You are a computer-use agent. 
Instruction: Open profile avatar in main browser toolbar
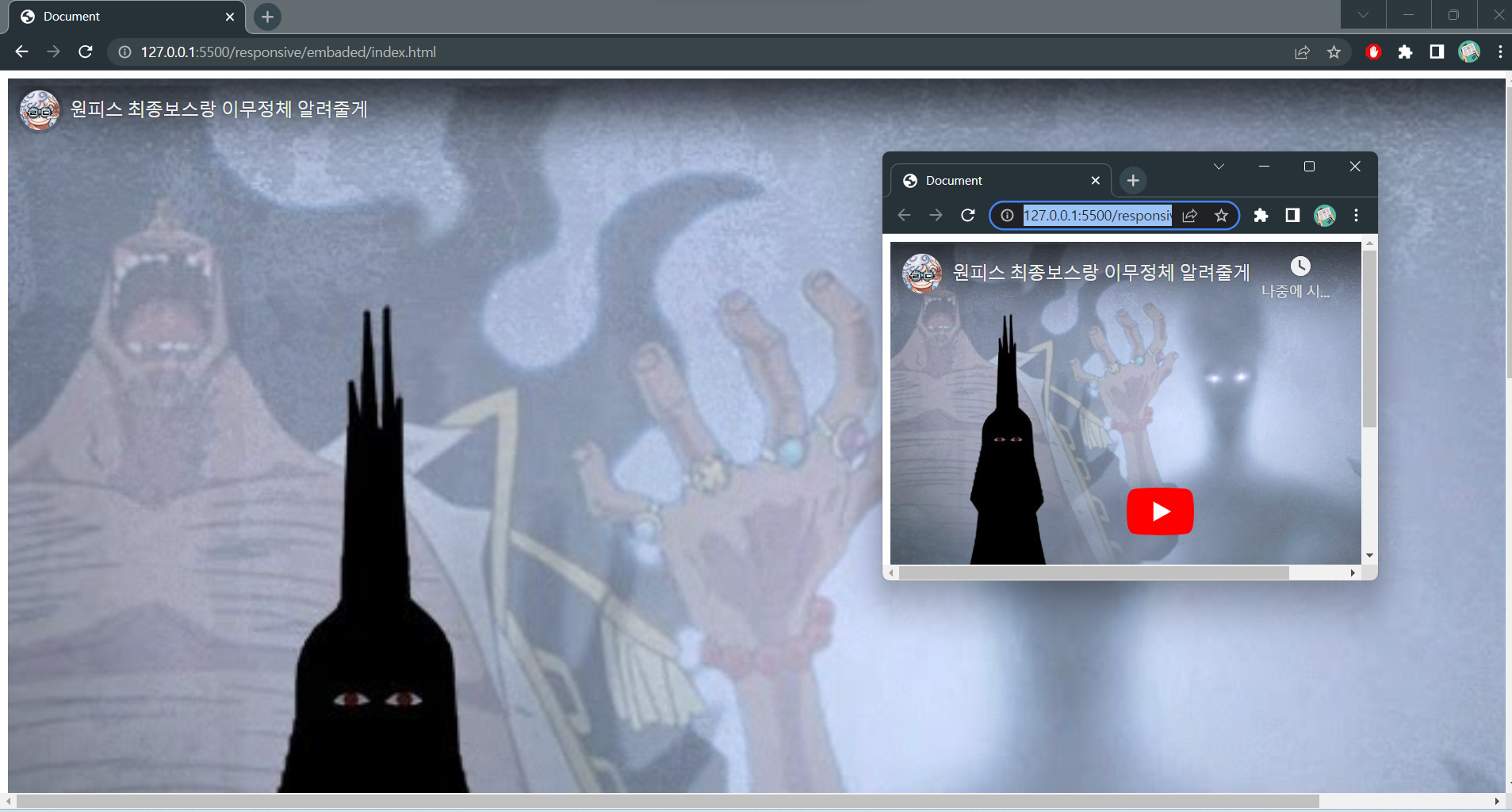coord(1469,52)
